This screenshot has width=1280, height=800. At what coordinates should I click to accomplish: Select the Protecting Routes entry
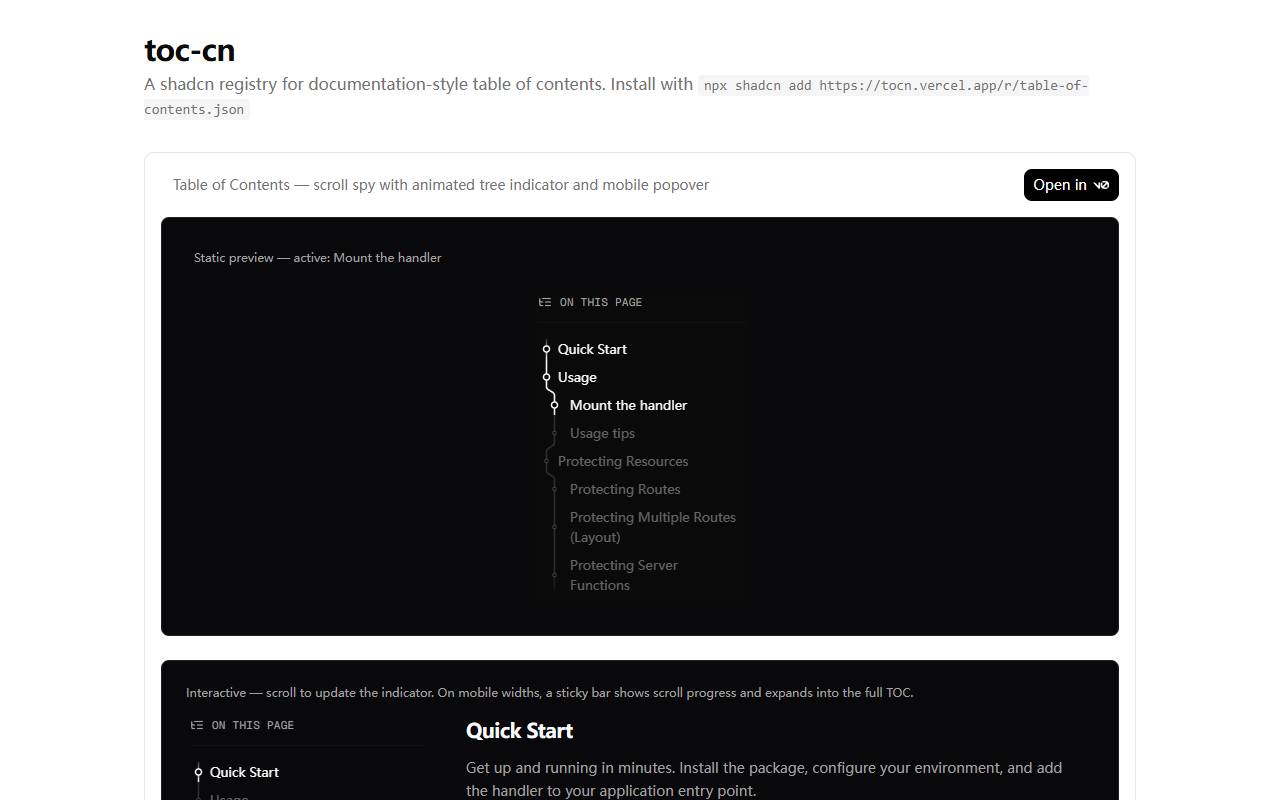click(625, 489)
